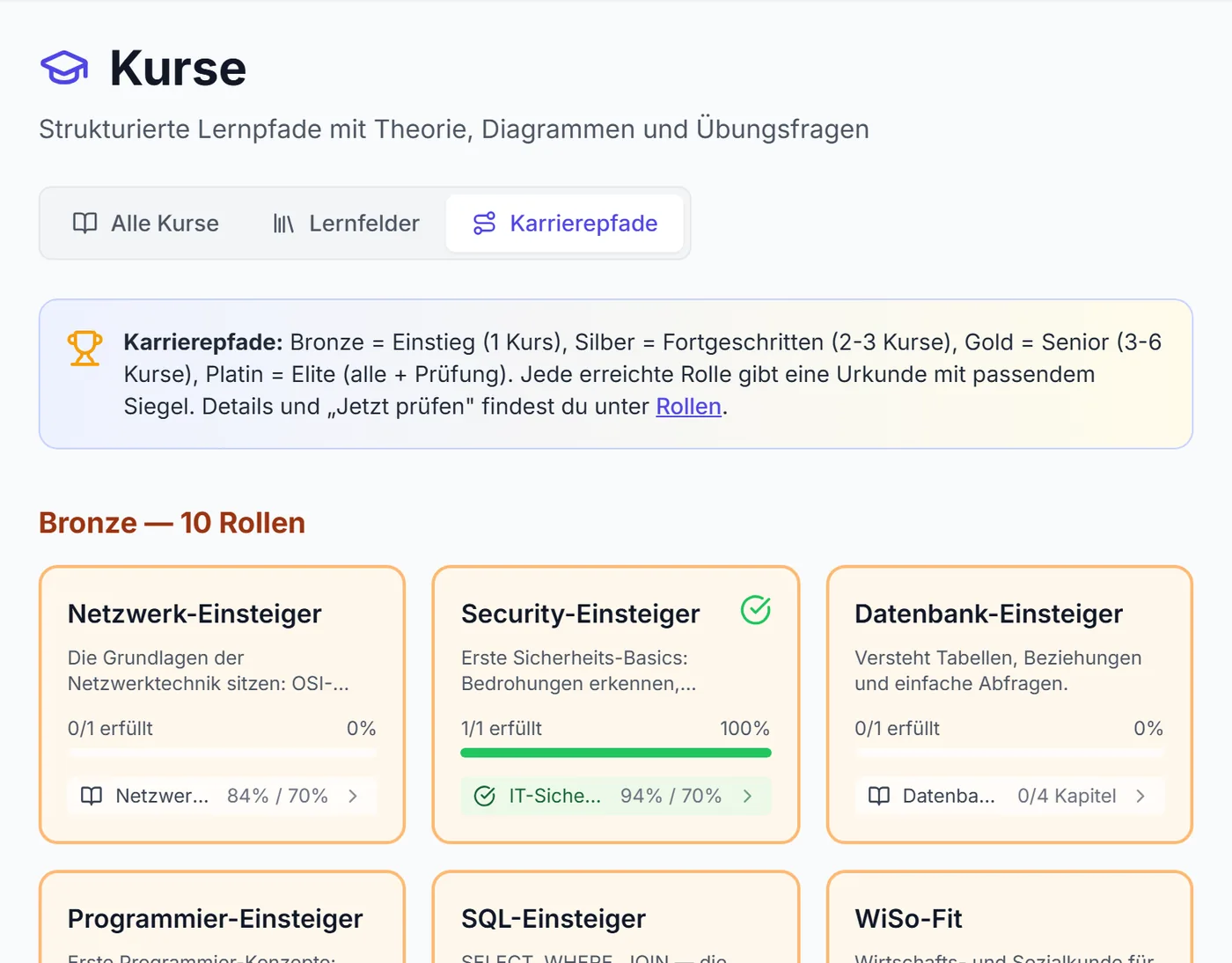Open the IT-Siche... 94% / 70% course row
The width and height of the screenshot is (1232, 963).
point(616,796)
